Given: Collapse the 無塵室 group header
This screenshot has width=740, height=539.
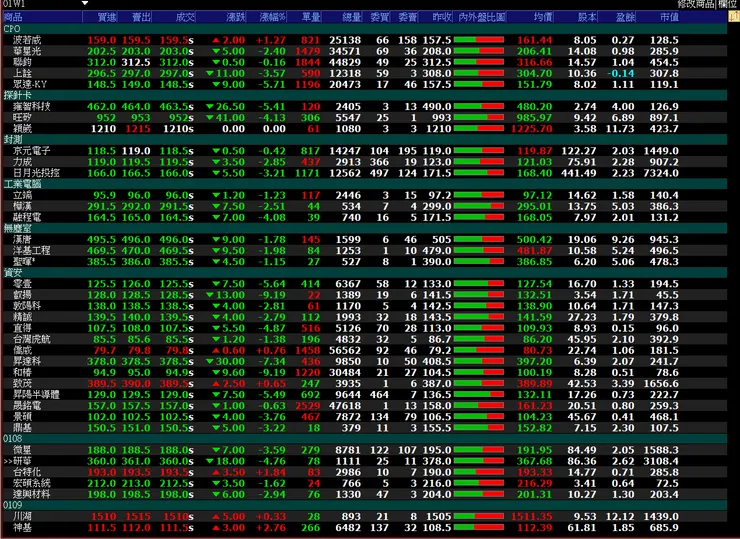Looking at the screenshot, I should pyautogui.click(x=364, y=228).
